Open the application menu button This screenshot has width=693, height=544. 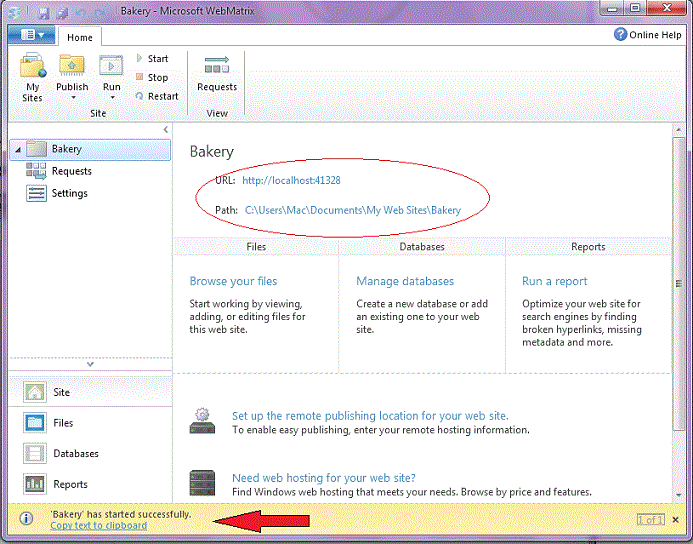tap(31, 35)
